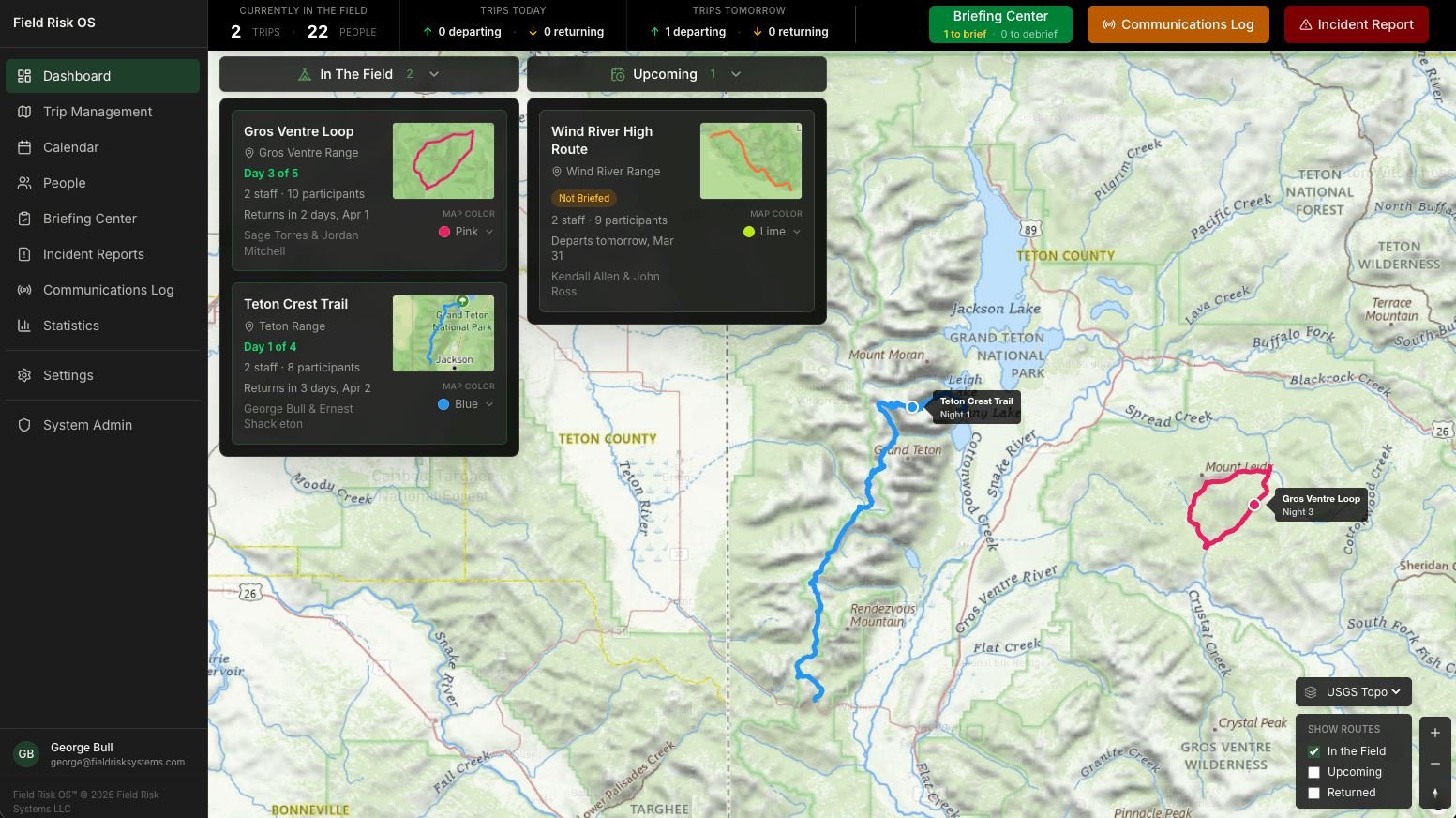Click the Teton Crest Trail route thumbnail
This screenshot has width=1456, height=818.
443,333
